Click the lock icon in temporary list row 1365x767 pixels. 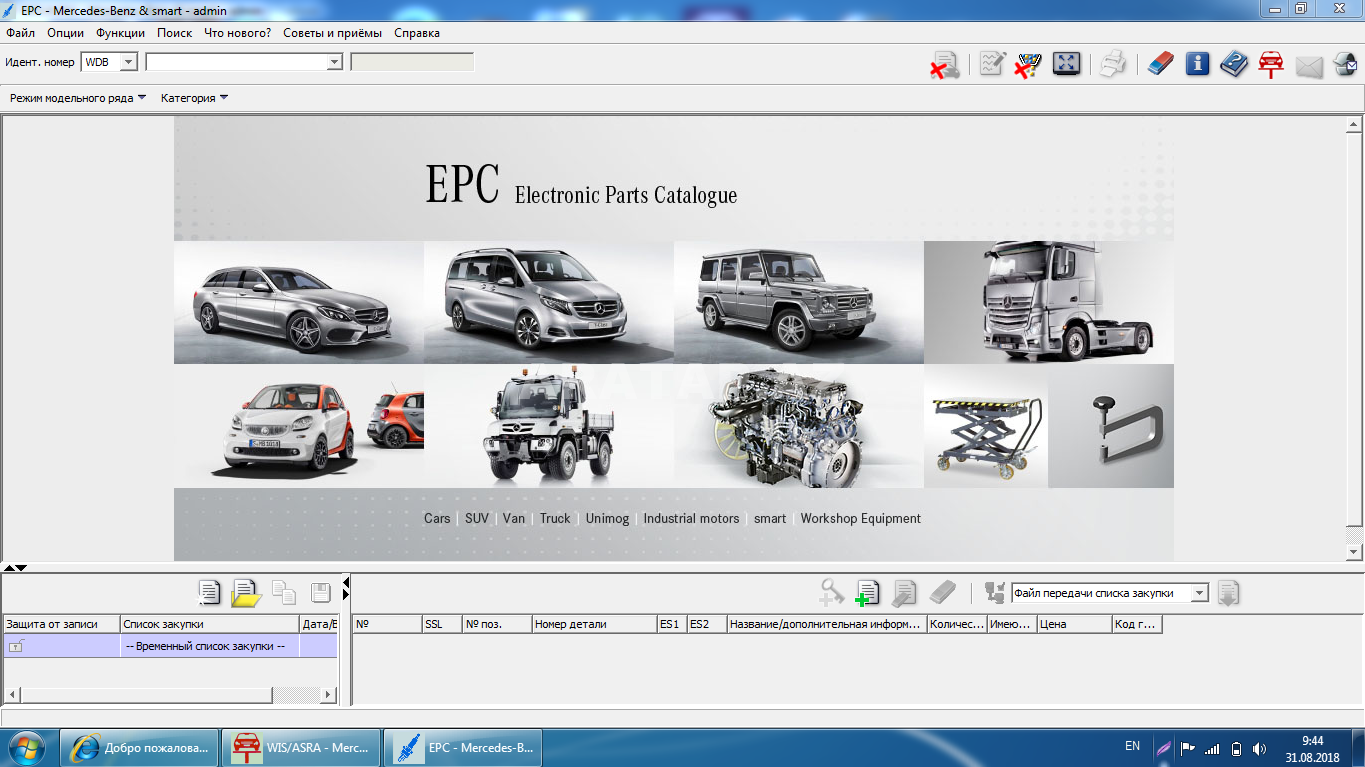16,646
